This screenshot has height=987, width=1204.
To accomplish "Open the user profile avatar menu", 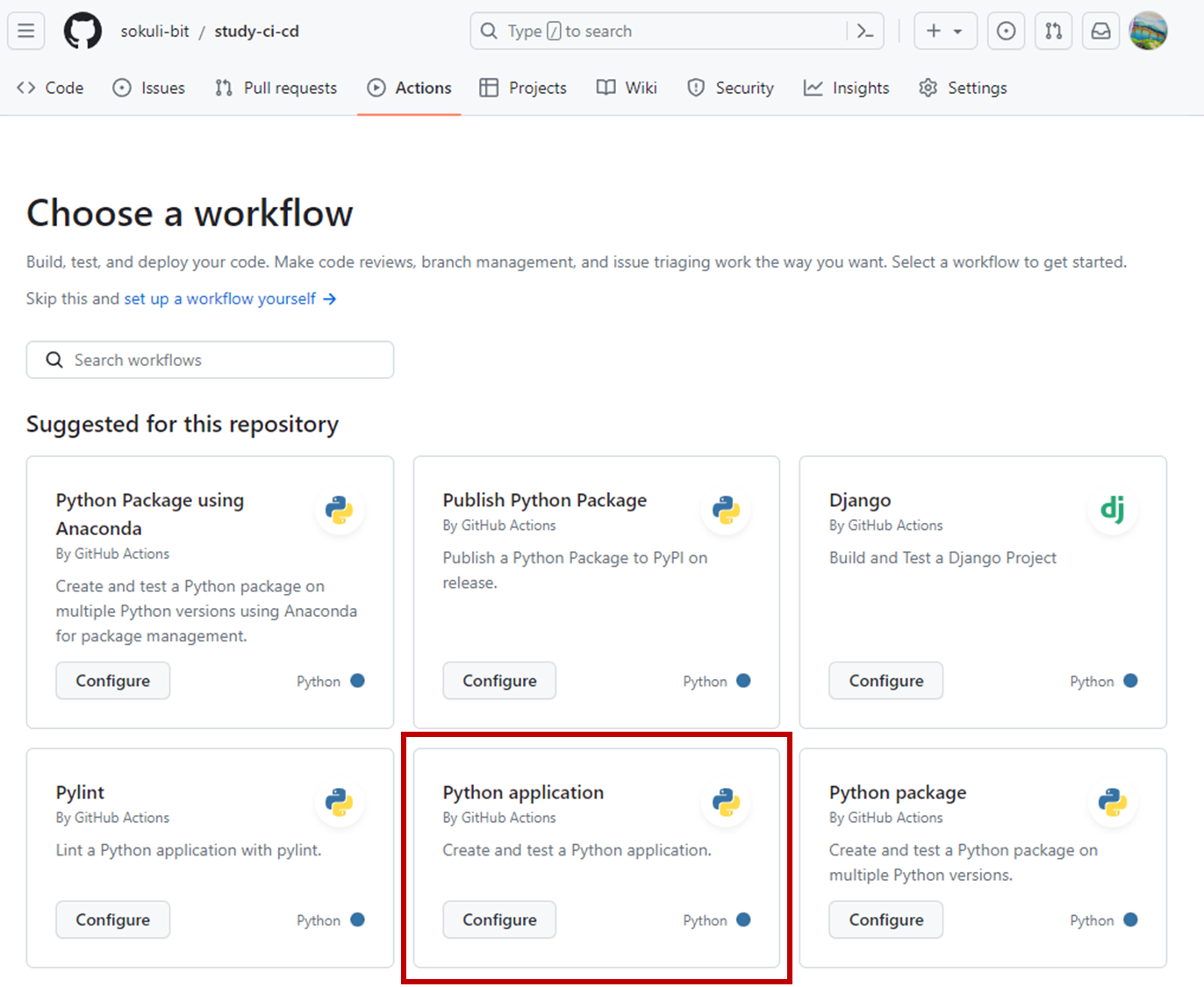I will pyautogui.click(x=1148, y=31).
